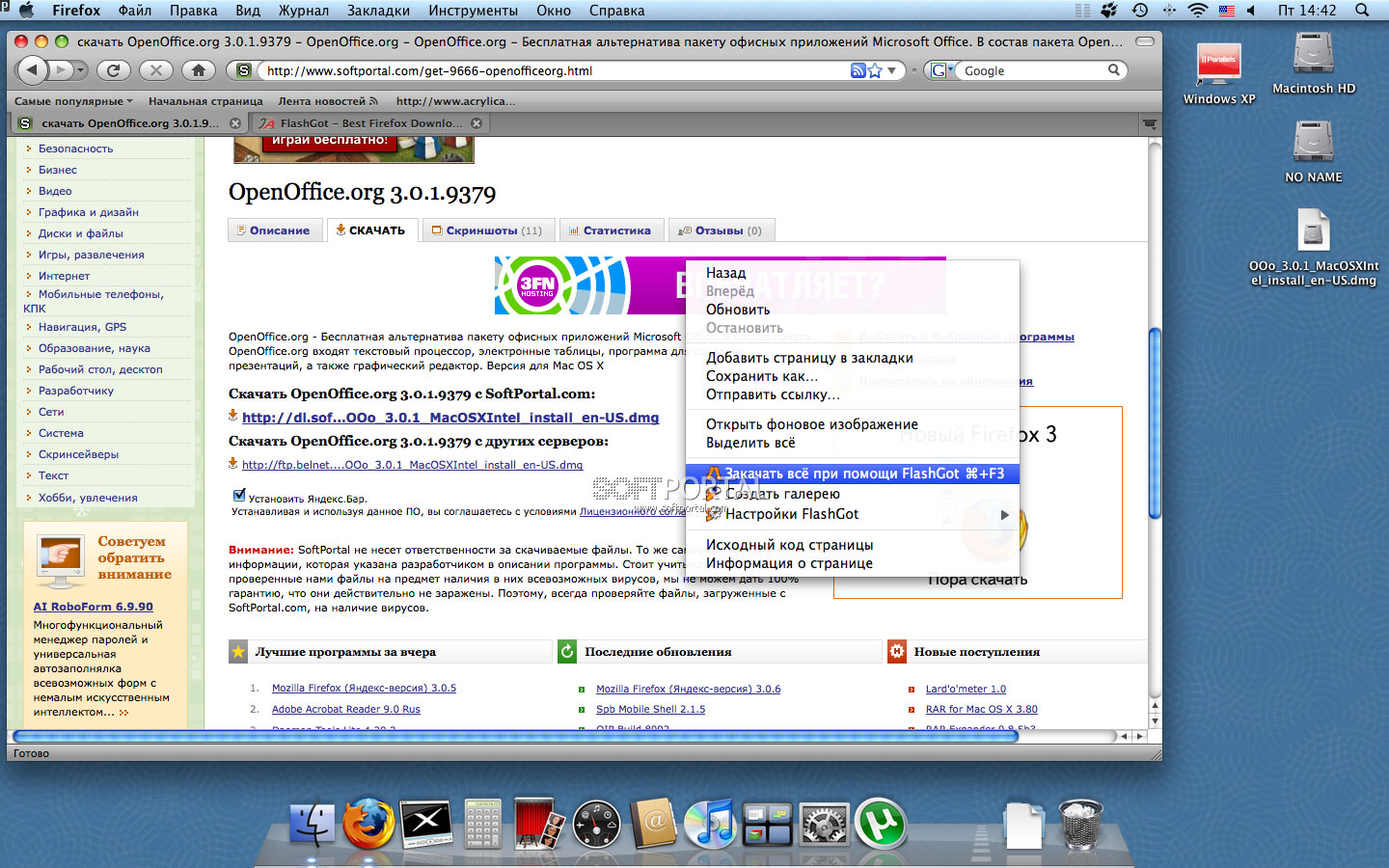This screenshot has width=1389, height=868.
Task: Choose Закачать всё при помощи FlashGot
Action: 852,474
